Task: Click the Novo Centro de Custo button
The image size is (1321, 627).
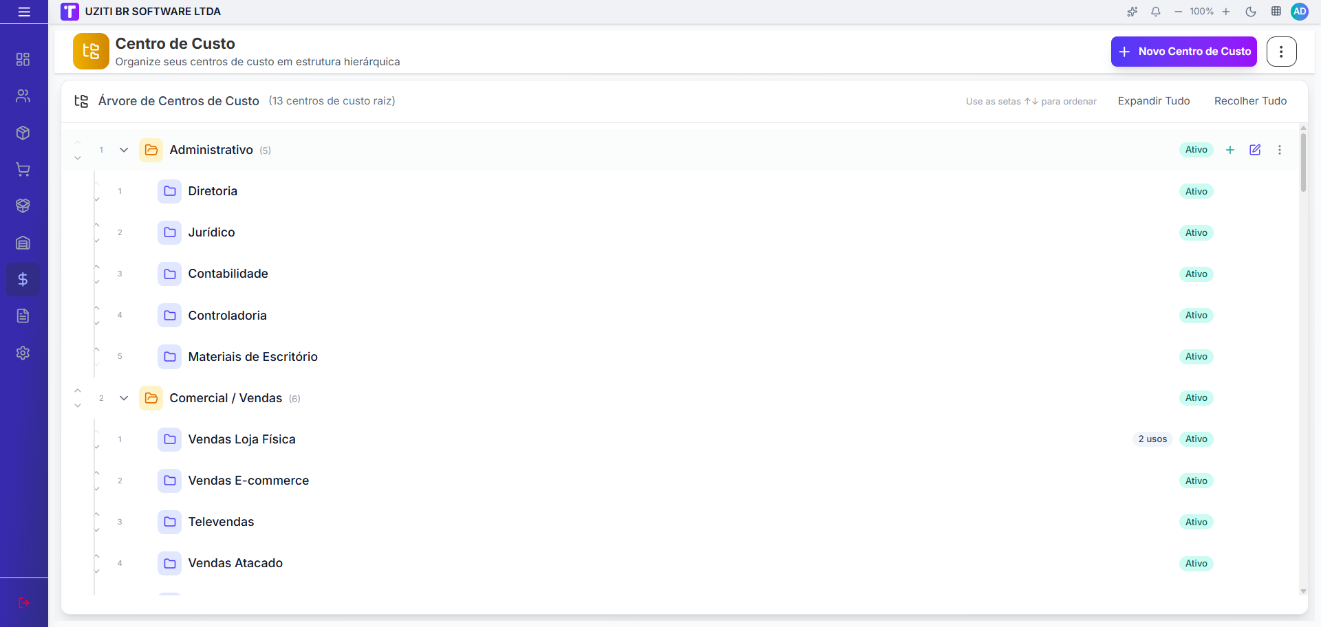Action: (1184, 51)
